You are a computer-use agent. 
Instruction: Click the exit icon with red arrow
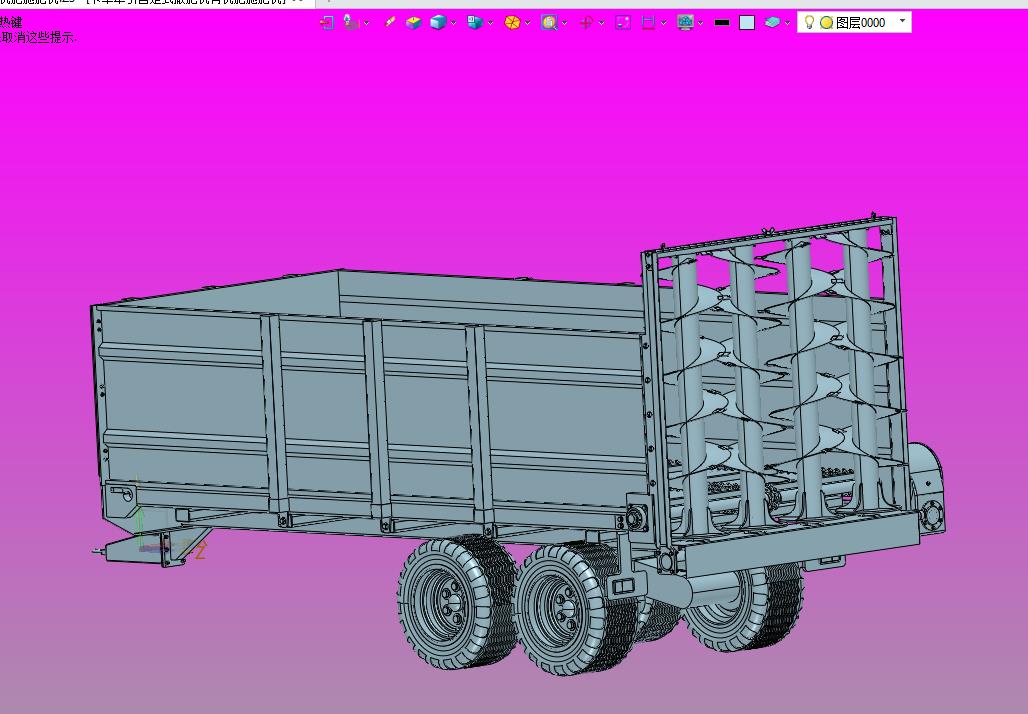pyautogui.click(x=327, y=22)
